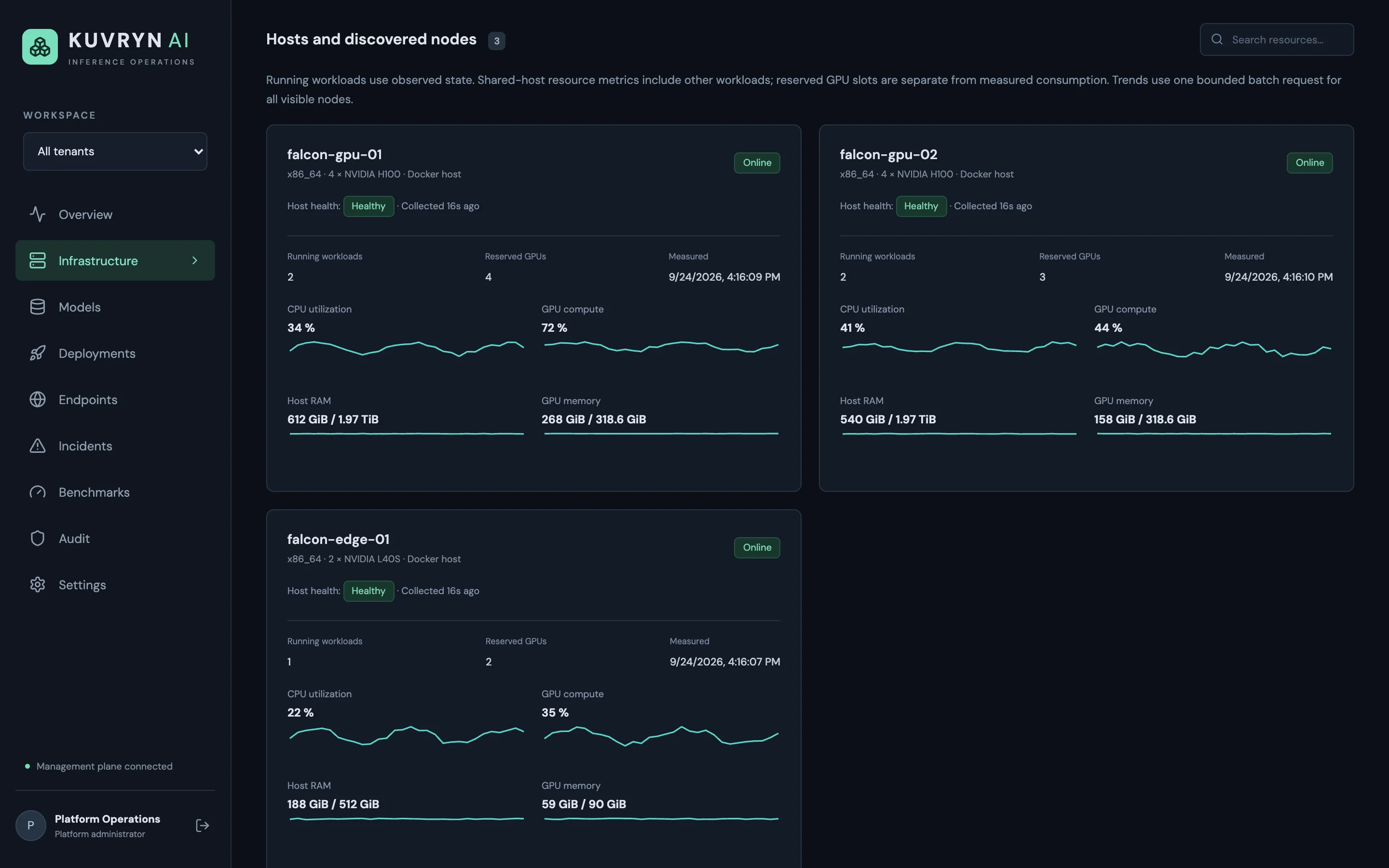The image size is (1389, 868).
Task: Navigate to Endpoints
Action: (x=115, y=400)
